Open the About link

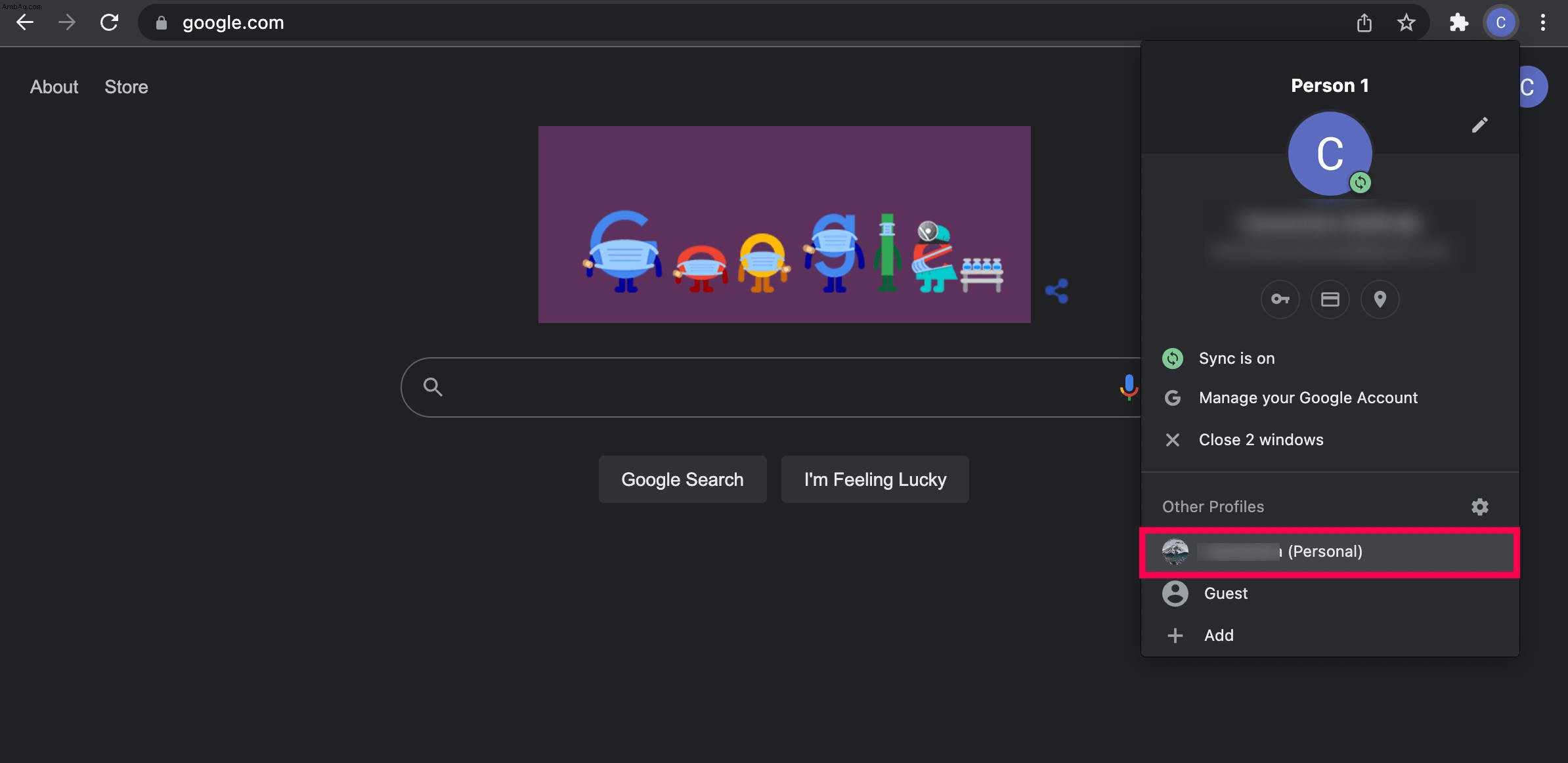point(54,87)
